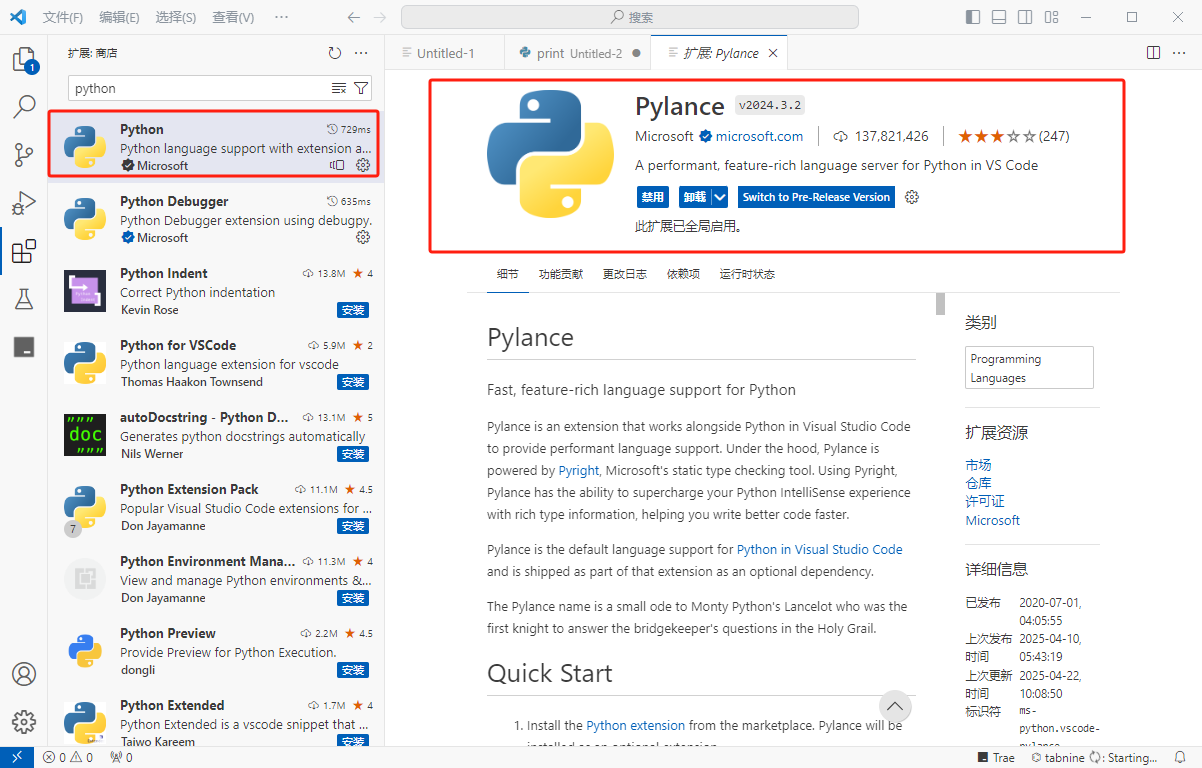Switch to the Untitled-1 tab
The width and height of the screenshot is (1202, 768).
point(445,53)
